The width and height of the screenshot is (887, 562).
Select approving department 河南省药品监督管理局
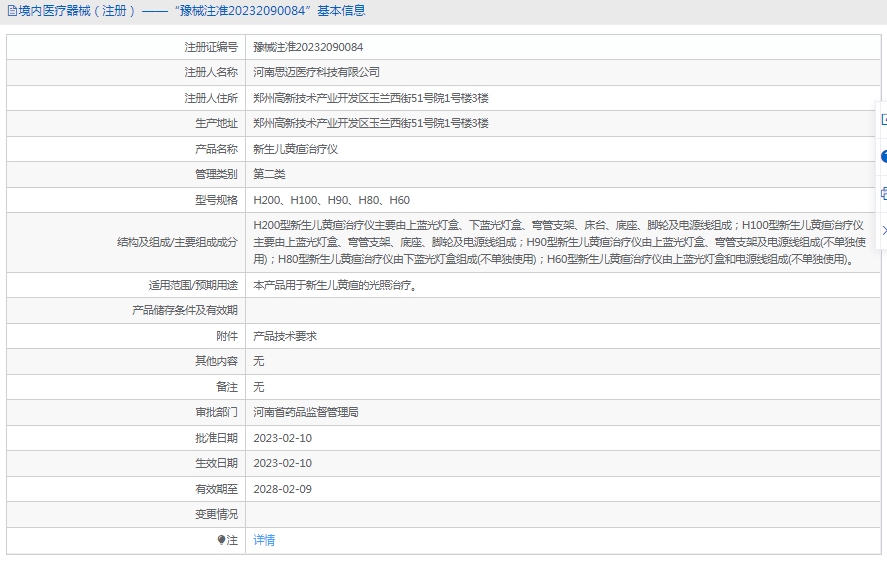[305, 412]
